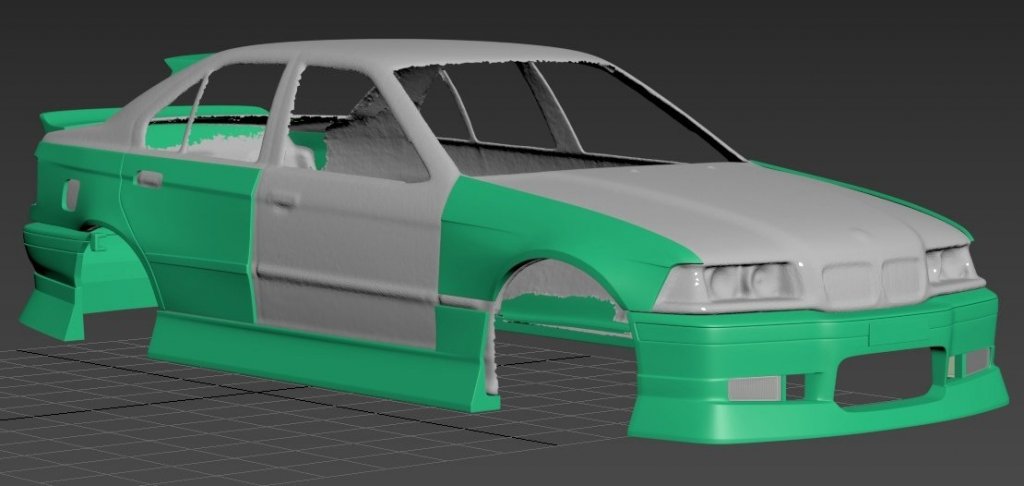This screenshot has width=1024, height=486.
Task: Click the rear door handle
Action: (x=150, y=179)
